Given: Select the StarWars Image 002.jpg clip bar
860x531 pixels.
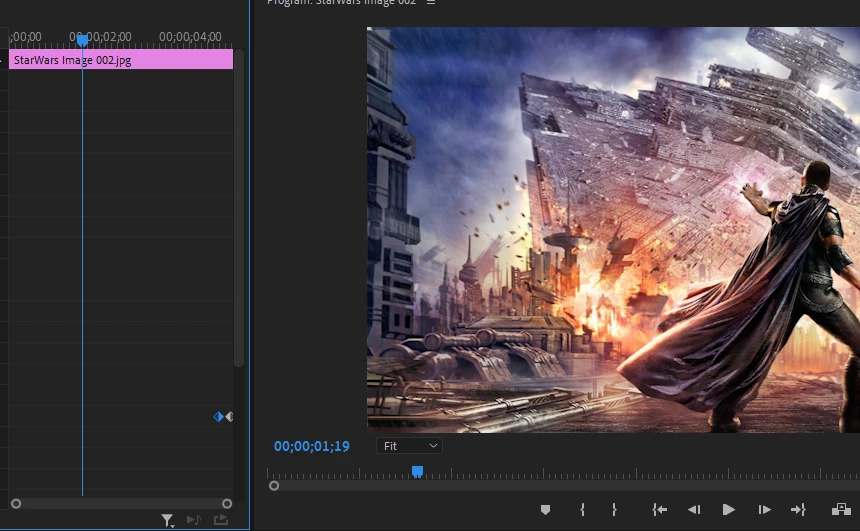Looking at the screenshot, I should [x=121, y=59].
